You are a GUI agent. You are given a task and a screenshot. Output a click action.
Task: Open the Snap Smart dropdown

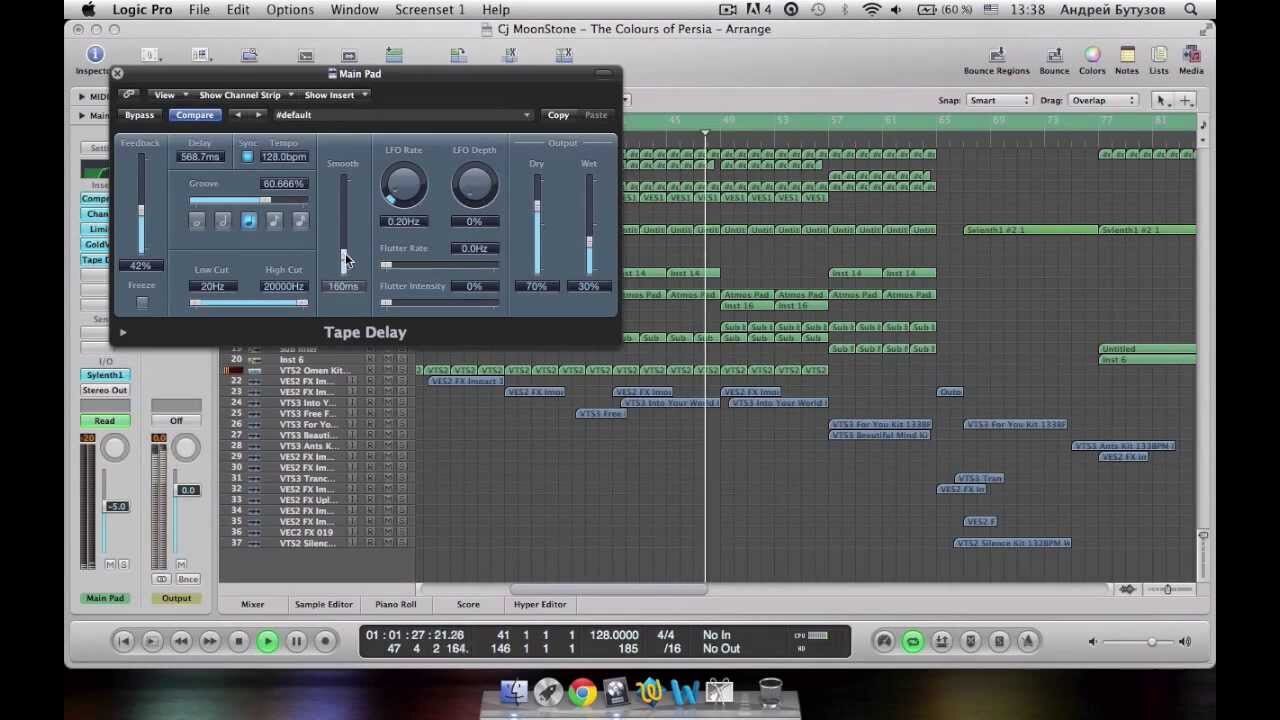pyautogui.click(x=998, y=100)
